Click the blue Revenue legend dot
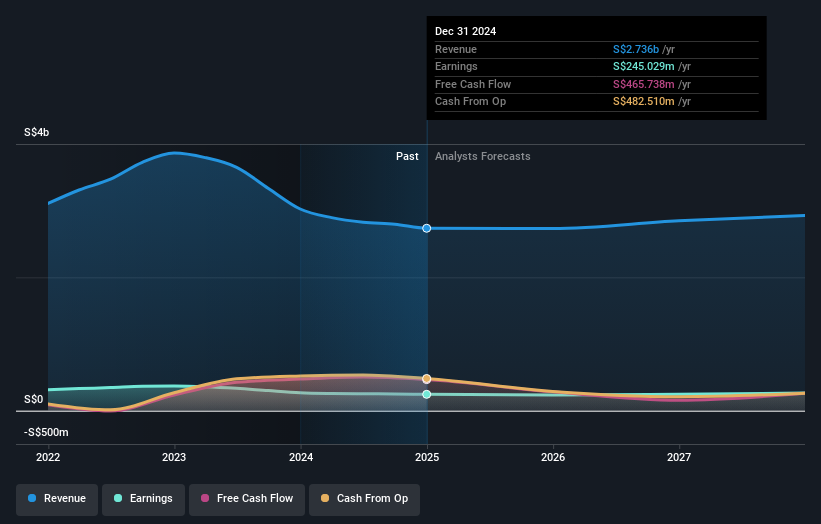The height and width of the screenshot is (524, 821). [x=32, y=498]
